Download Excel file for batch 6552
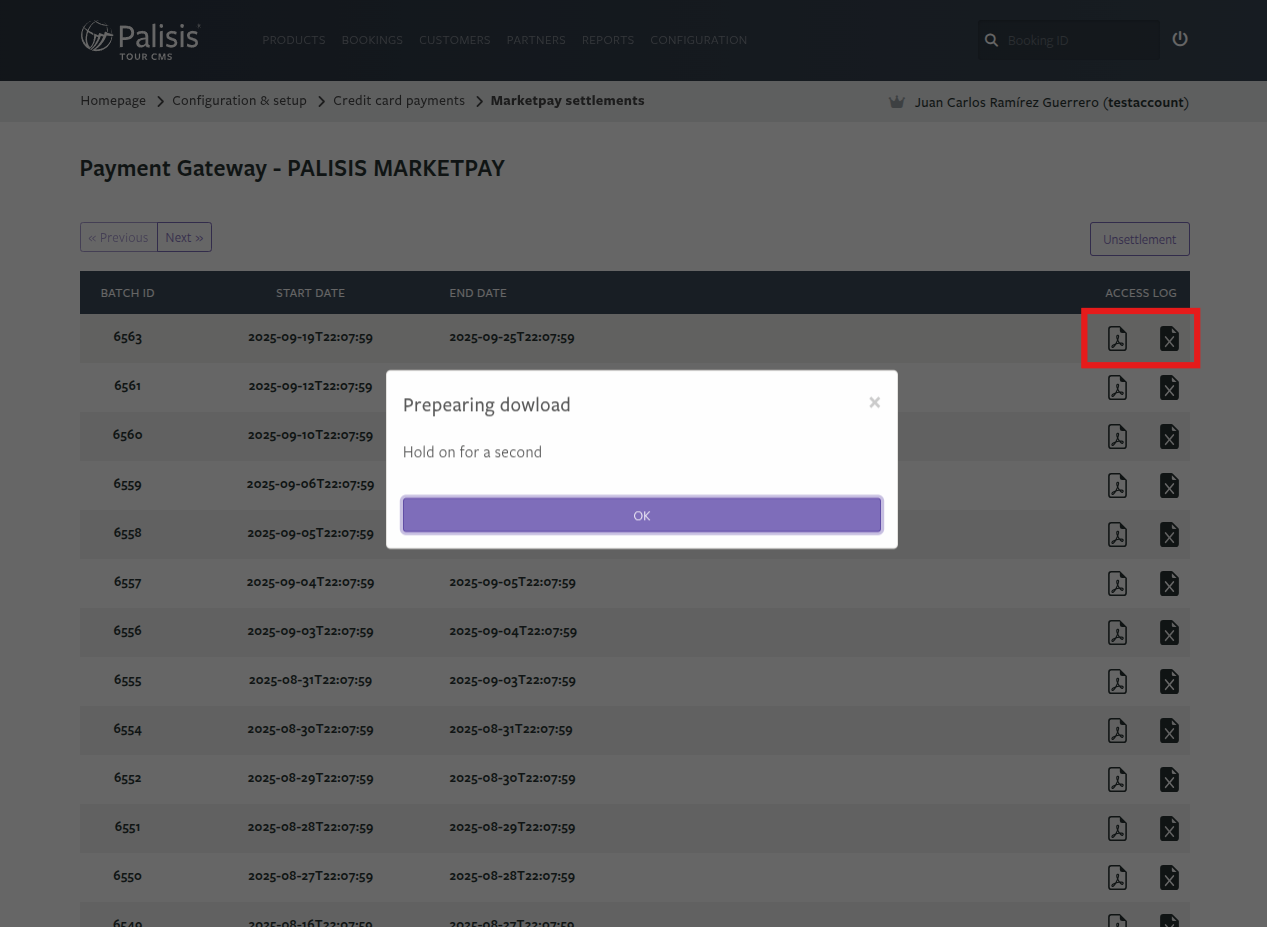The width and height of the screenshot is (1267, 927). 1169,780
